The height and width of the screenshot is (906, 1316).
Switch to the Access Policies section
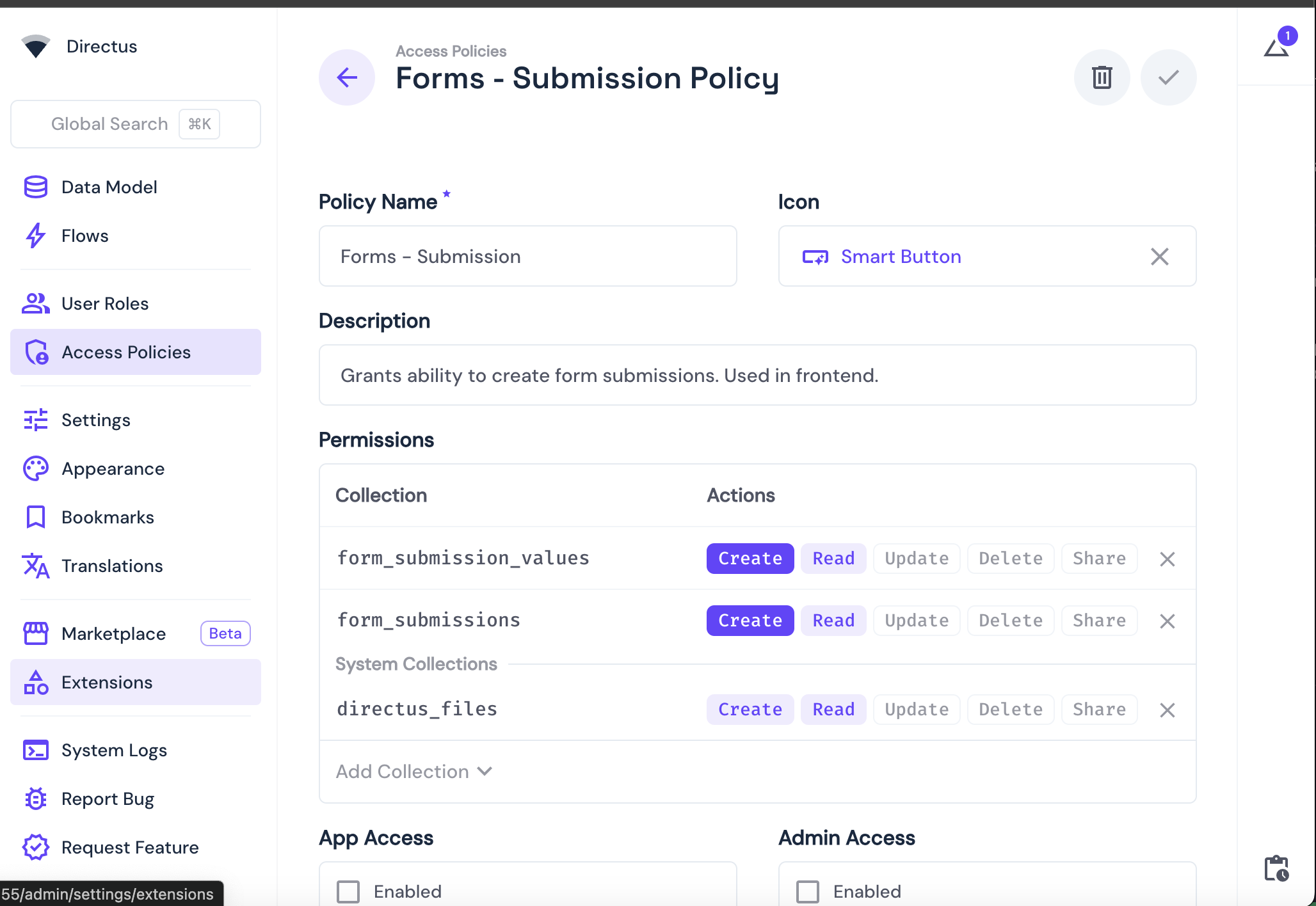(125, 352)
